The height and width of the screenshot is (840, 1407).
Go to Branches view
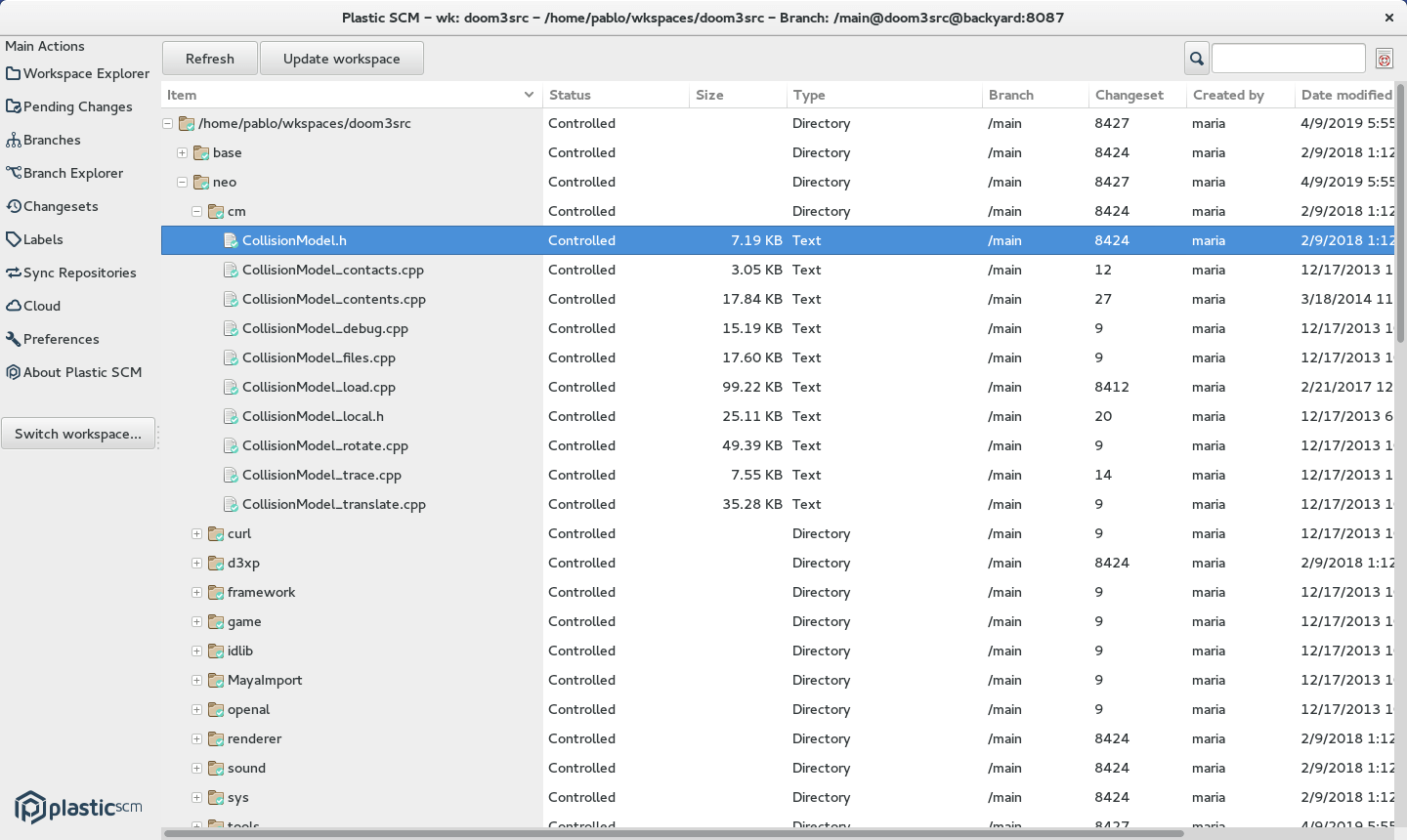click(43, 140)
